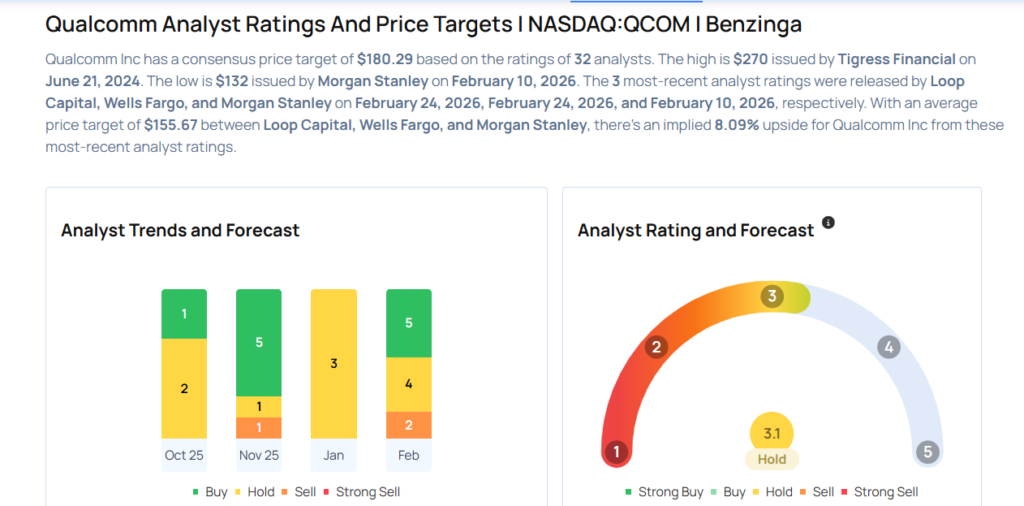Click gauge marker number 1
This screenshot has height=506, width=1024.
[x=617, y=451]
